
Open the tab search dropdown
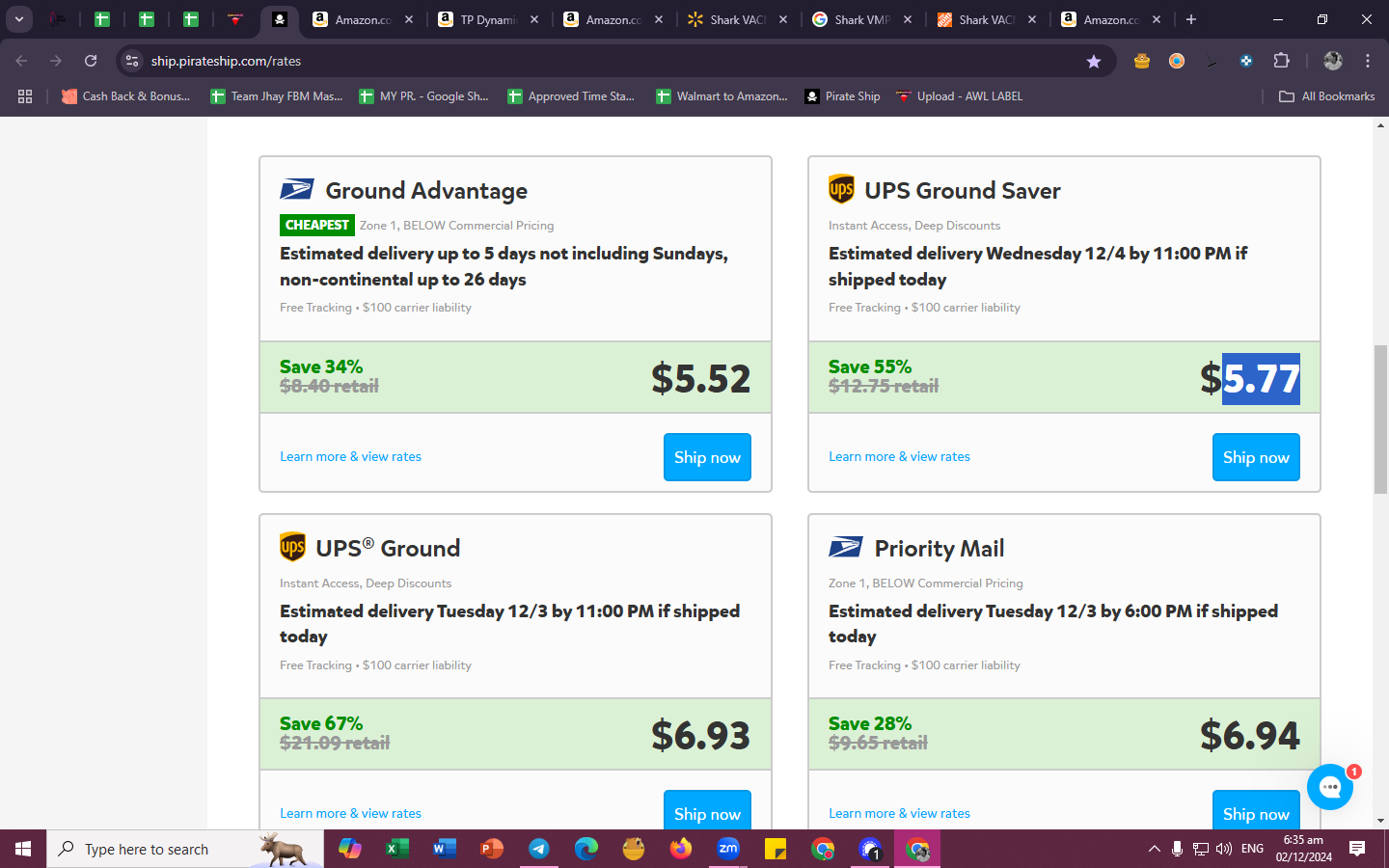coord(19,19)
